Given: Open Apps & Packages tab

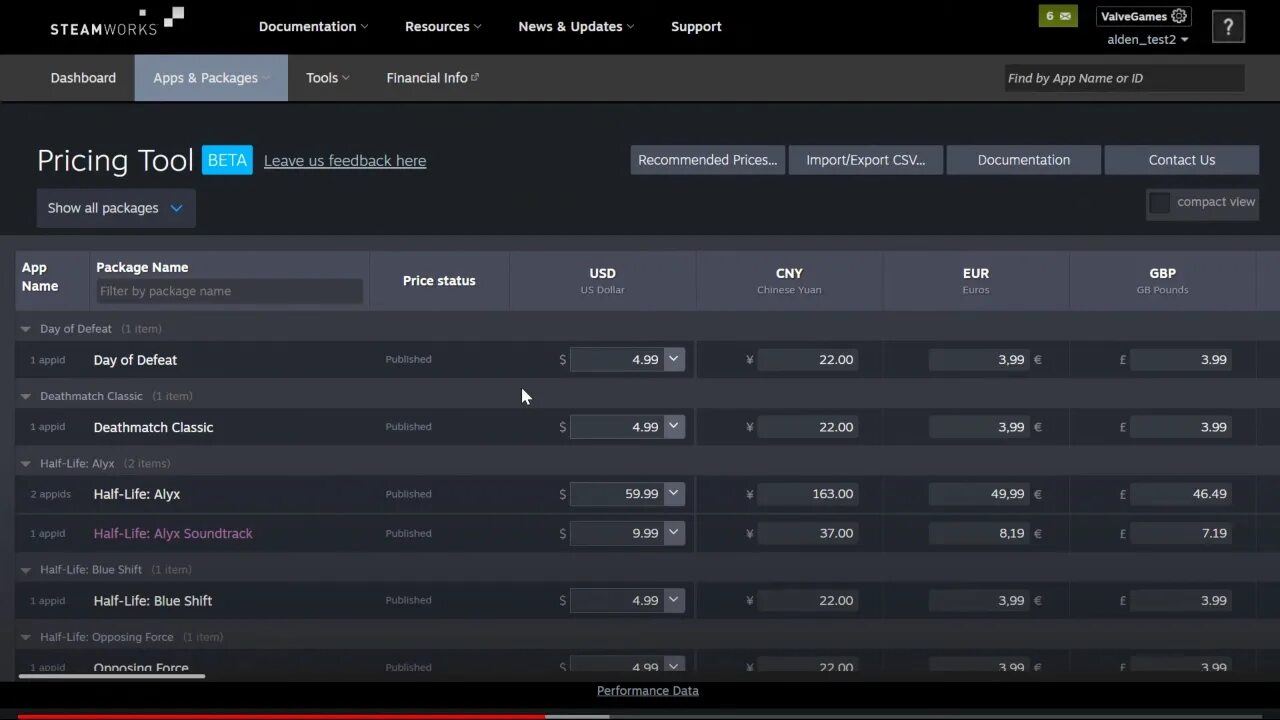Looking at the screenshot, I should (x=211, y=78).
